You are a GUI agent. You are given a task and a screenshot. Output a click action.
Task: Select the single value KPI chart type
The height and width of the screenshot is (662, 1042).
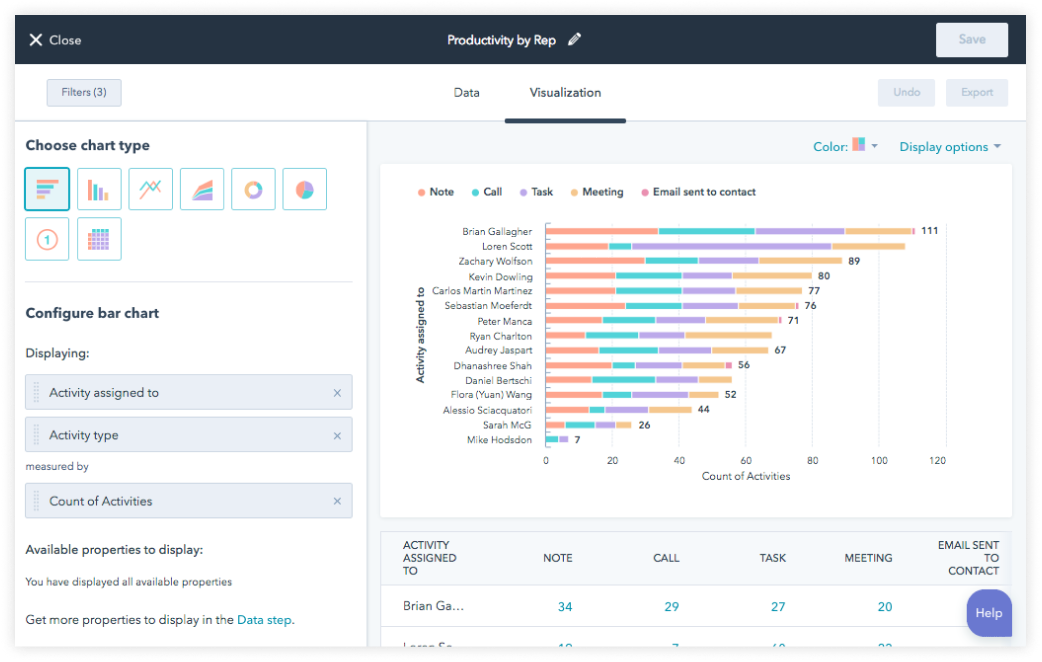coord(47,238)
